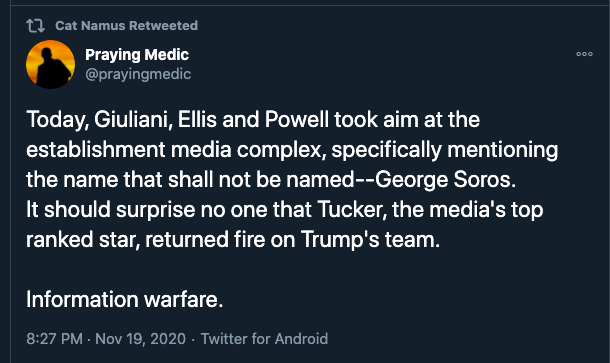Image resolution: width=610 pixels, height=363 pixels.
Task: Open the tweet's more options ellipsis
Action: (x=584, y=54)
